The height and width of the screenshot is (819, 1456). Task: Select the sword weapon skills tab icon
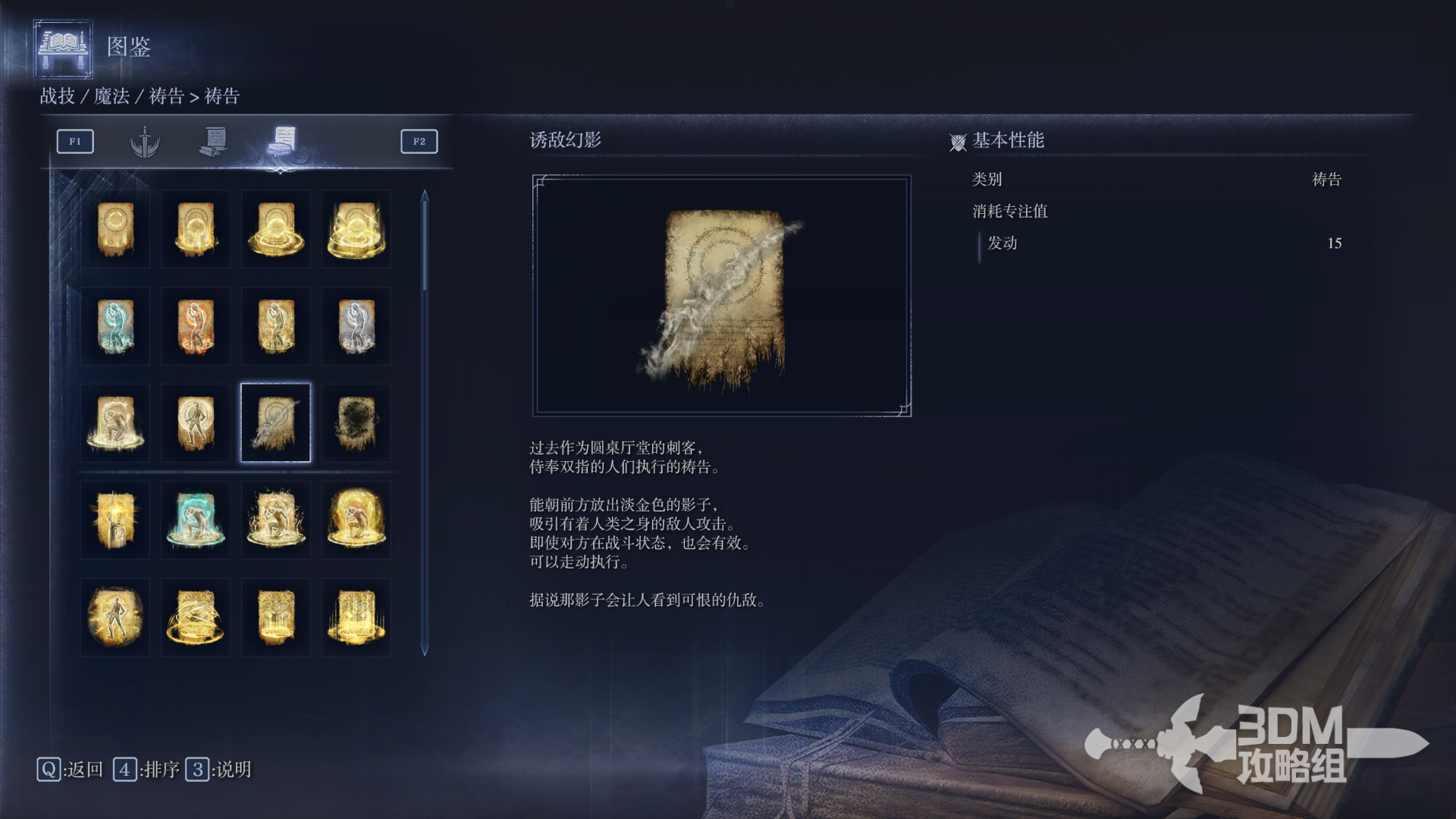pyautogui.click(x=144, y=141)
